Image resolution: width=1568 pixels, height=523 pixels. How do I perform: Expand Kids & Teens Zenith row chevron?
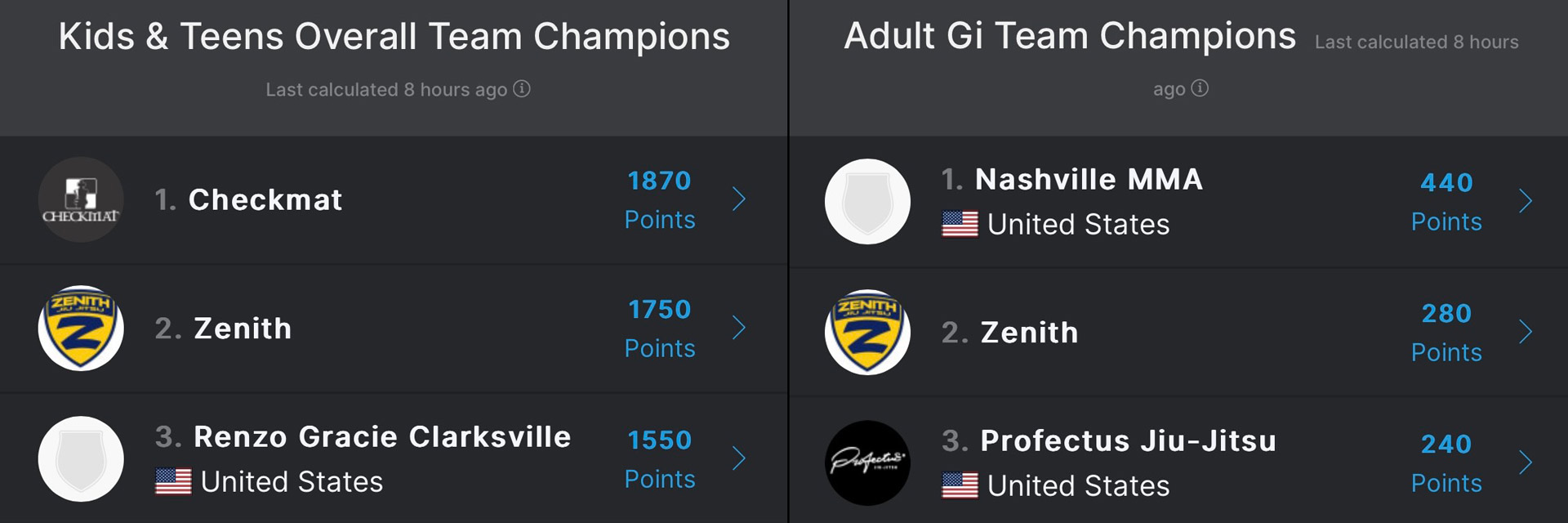739,328
